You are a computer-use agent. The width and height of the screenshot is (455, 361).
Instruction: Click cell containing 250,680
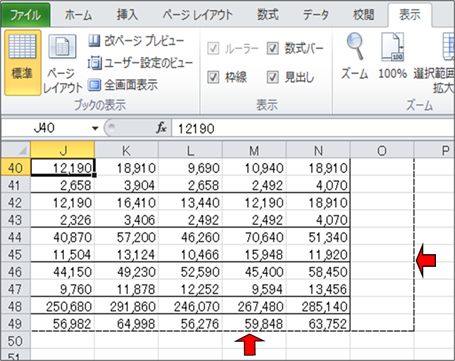[x=63, y=306]
